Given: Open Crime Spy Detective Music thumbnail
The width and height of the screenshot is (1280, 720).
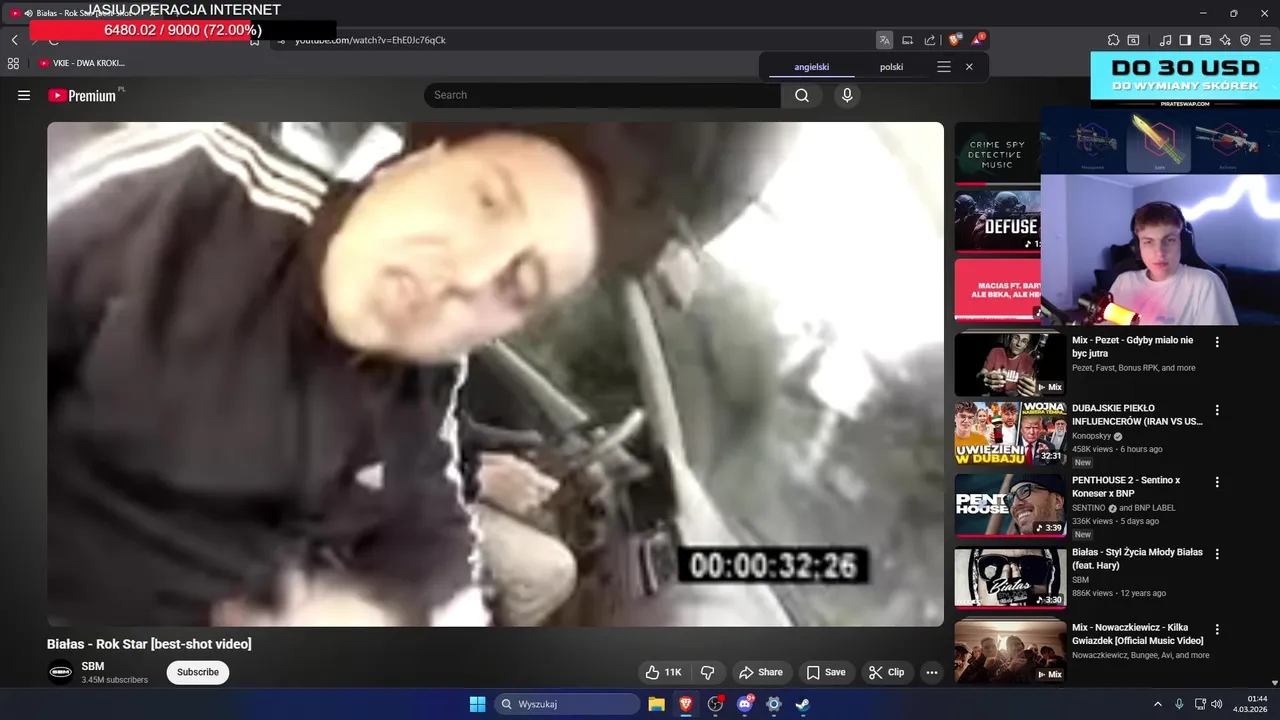Looking at the screenshot, I should pos(998,153).
